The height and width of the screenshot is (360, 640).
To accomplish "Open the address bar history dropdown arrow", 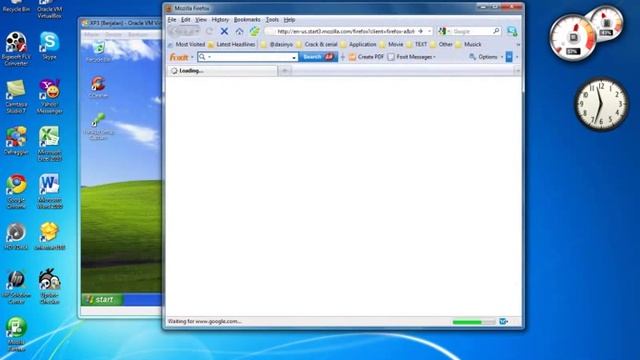I will 429,31.
